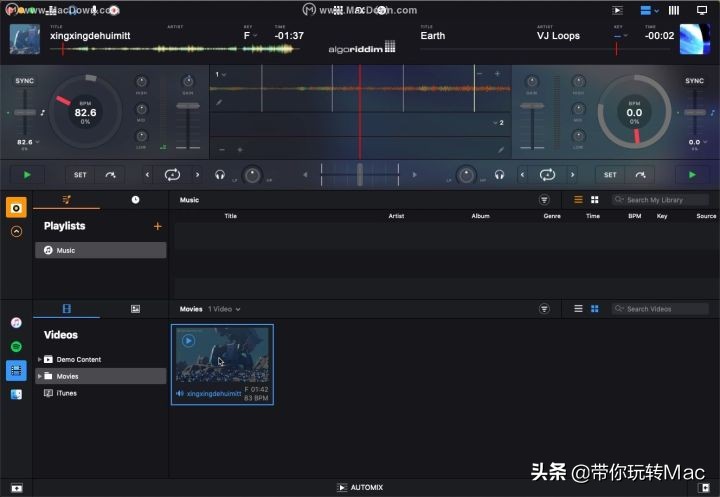The width and height of the screenshot is (720, 497).
Task: Switch to the video film tab
Action: pyautogui.click(x=67, y=309)
